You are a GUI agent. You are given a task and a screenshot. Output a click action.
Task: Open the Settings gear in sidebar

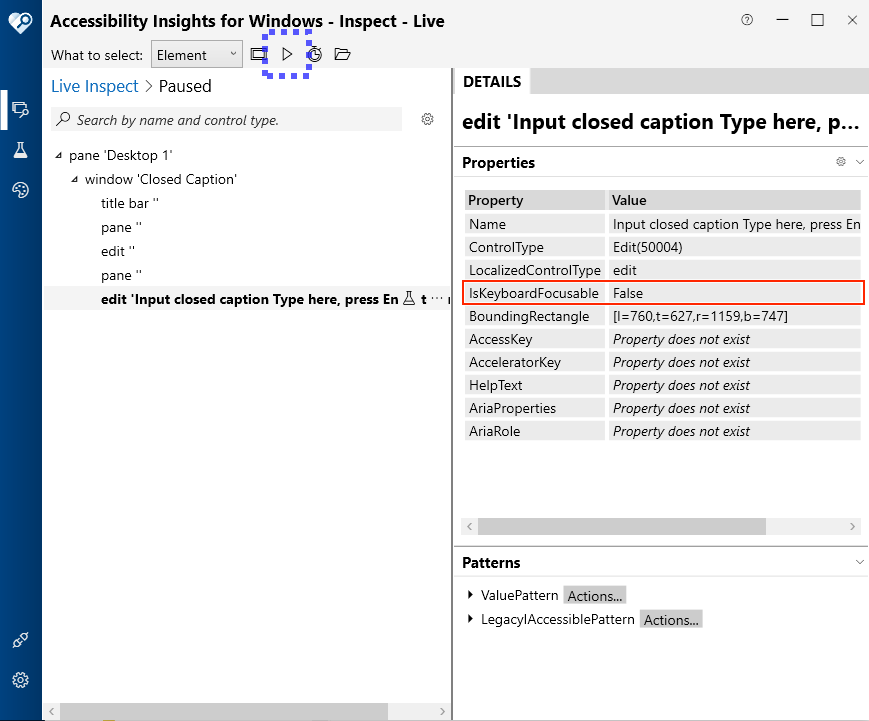point(21,680)
